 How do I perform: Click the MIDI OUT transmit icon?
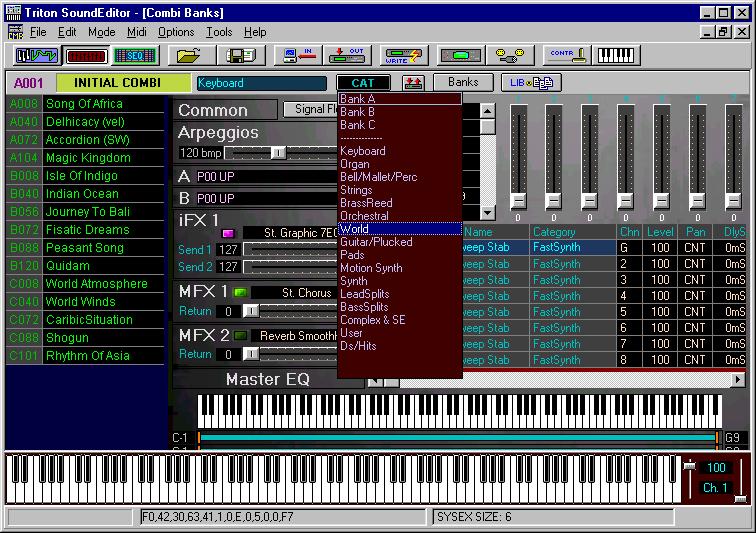349,56
